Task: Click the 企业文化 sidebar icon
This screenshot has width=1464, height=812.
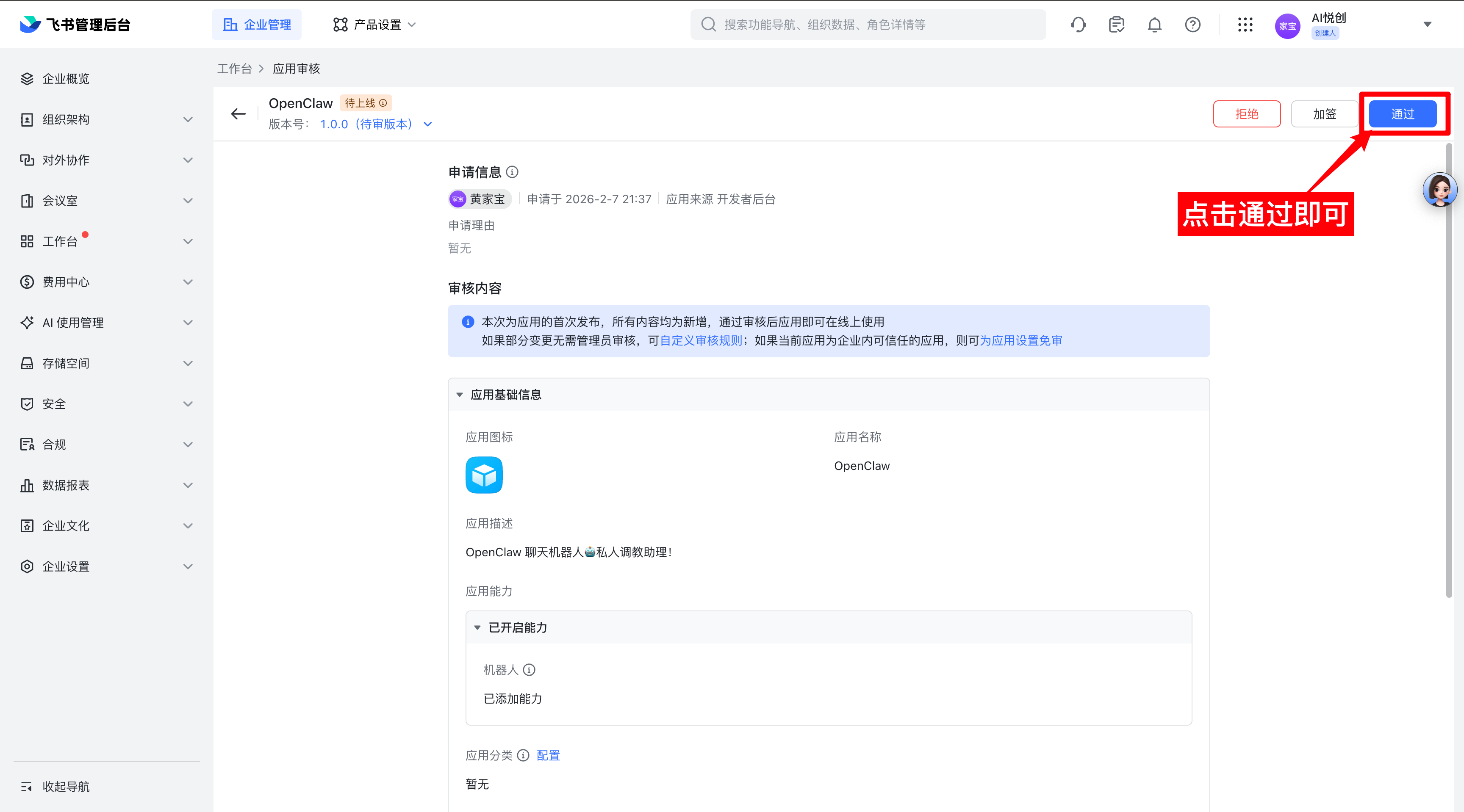Action: click(x=27, y=526)
